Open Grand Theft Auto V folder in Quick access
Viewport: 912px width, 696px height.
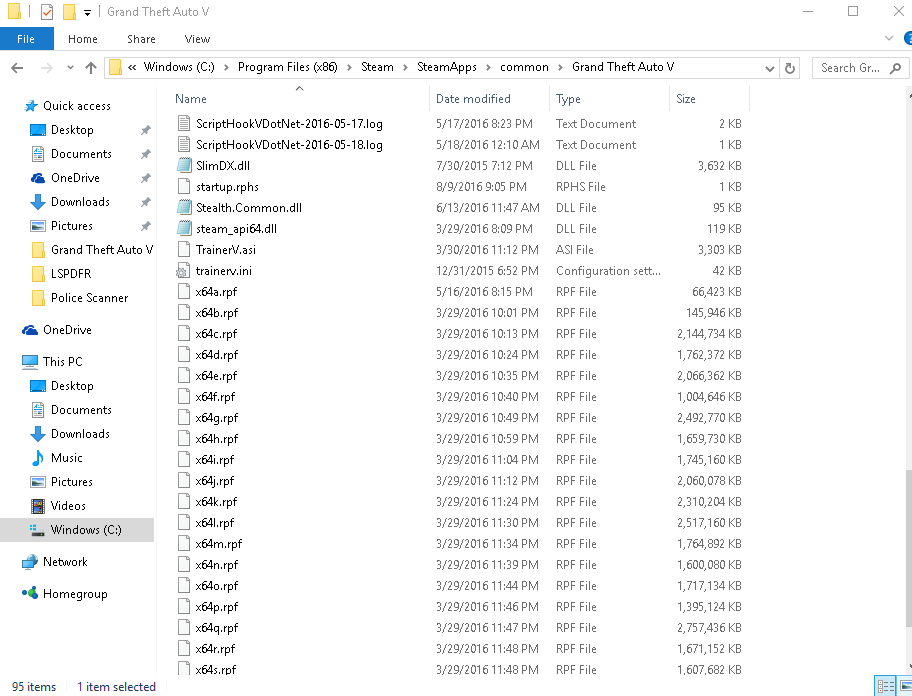point(102,250)
